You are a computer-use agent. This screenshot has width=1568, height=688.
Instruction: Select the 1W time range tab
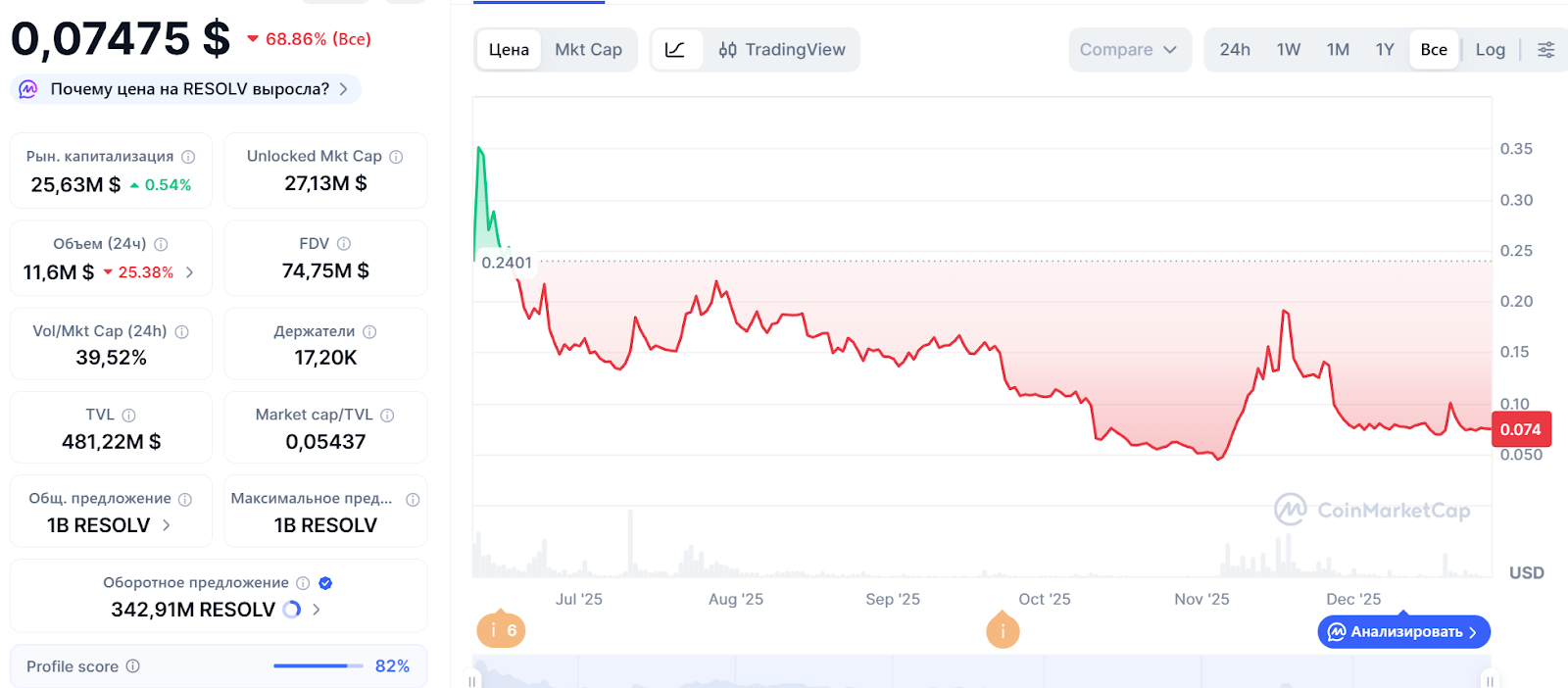pyautogui.click(x=1288, y=50)
